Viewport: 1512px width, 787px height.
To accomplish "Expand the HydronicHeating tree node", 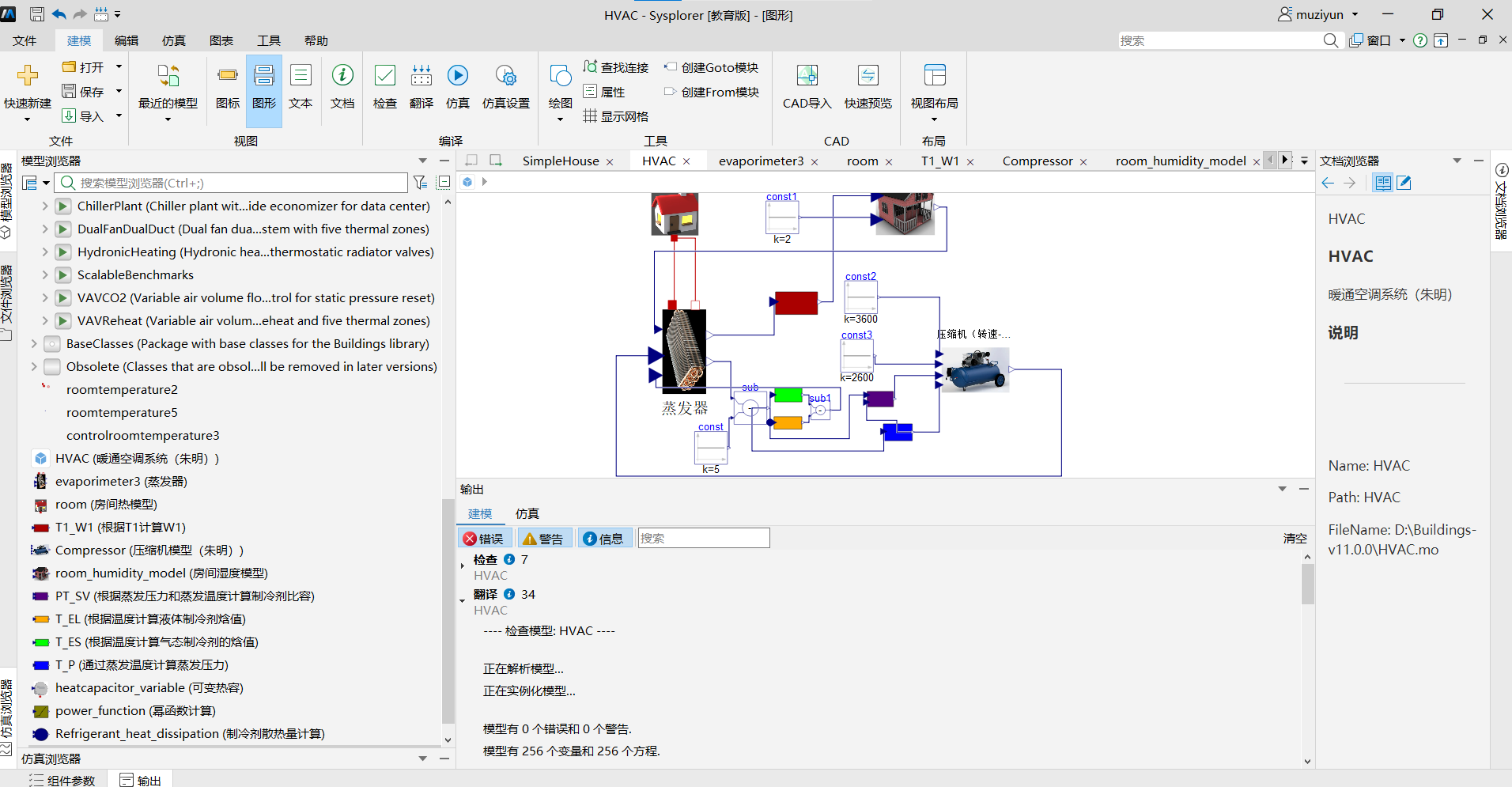I will coord(45,252).
